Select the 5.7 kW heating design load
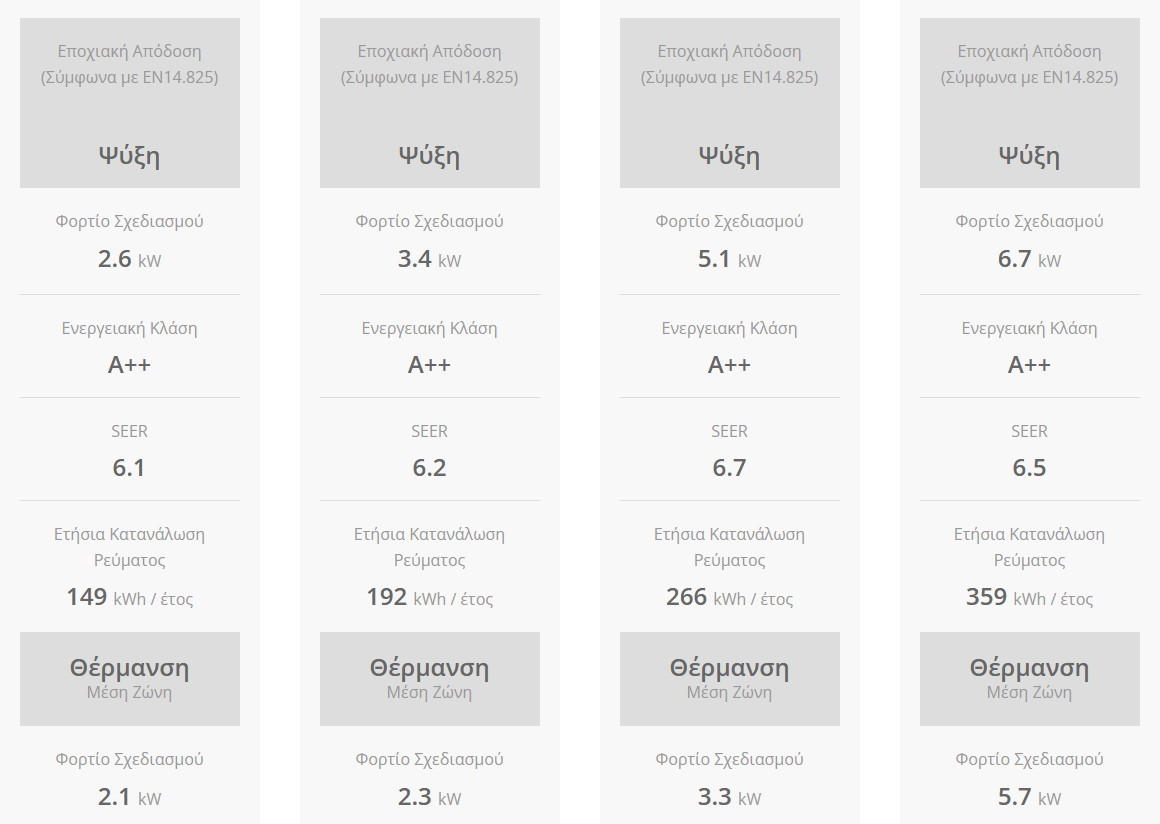This screenshot has width=1160, height=824. pyautogui.click(x=1029, y=798)
